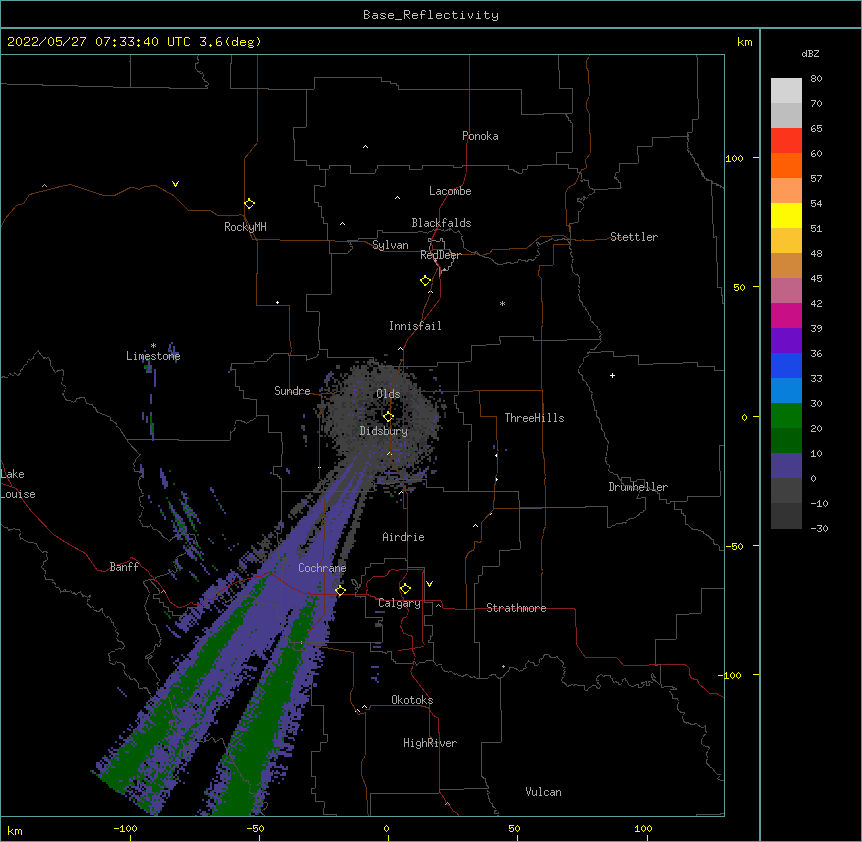862x842 pixels.
Task: Click the yellow diamond marker beside RockyMH
Action: pos(249,204)
